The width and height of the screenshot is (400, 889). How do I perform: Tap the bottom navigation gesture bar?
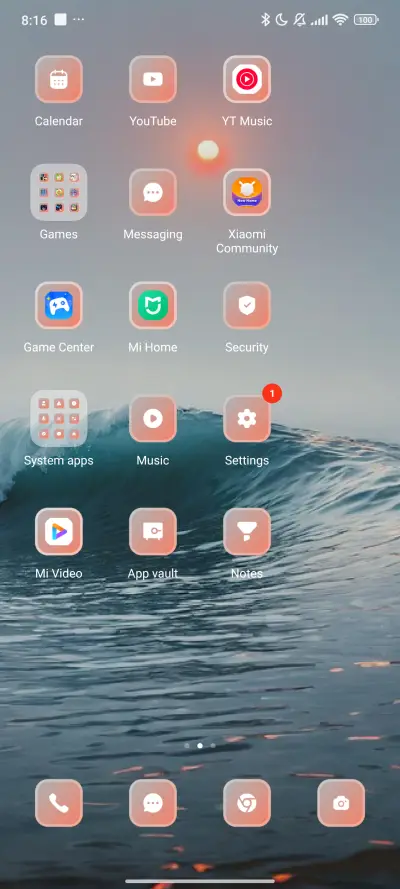(200, 880)
